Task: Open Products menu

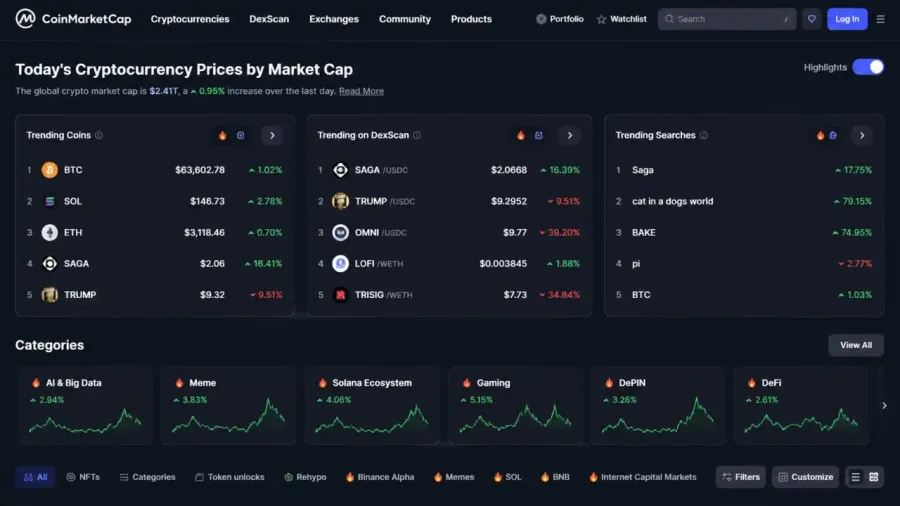Action: point(471,19)
